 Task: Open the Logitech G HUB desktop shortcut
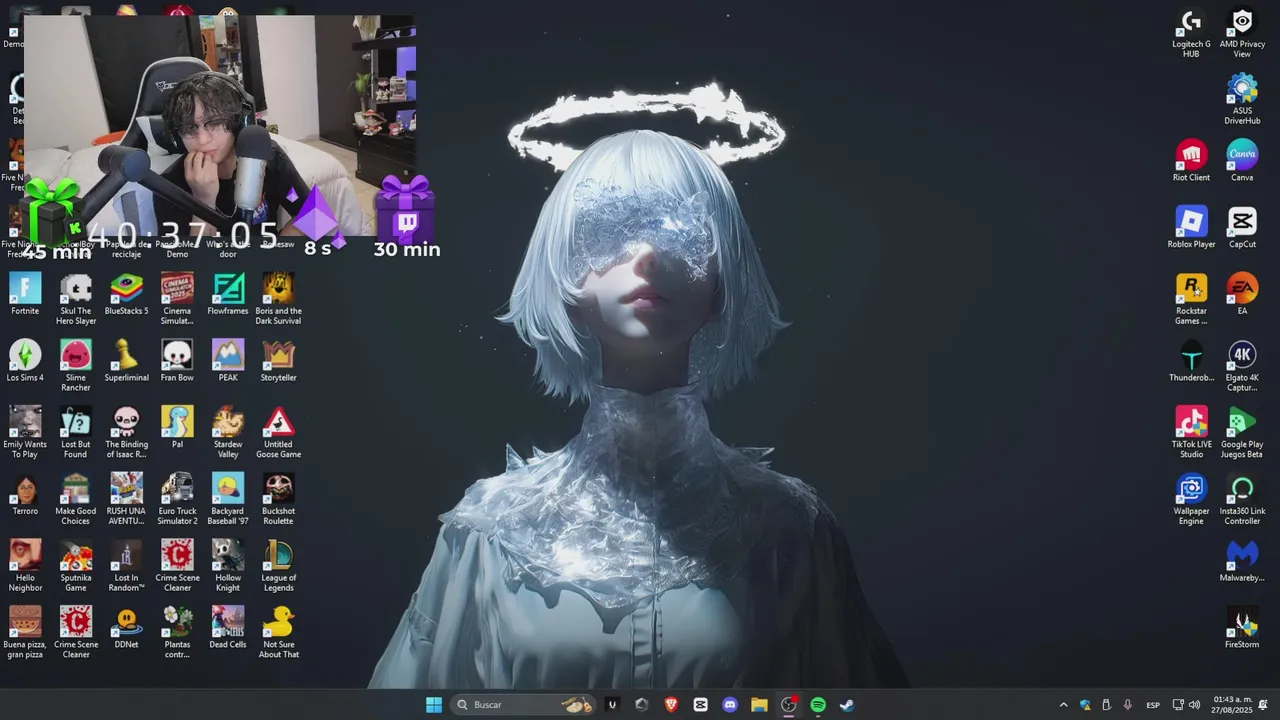tap(1191, 33)
